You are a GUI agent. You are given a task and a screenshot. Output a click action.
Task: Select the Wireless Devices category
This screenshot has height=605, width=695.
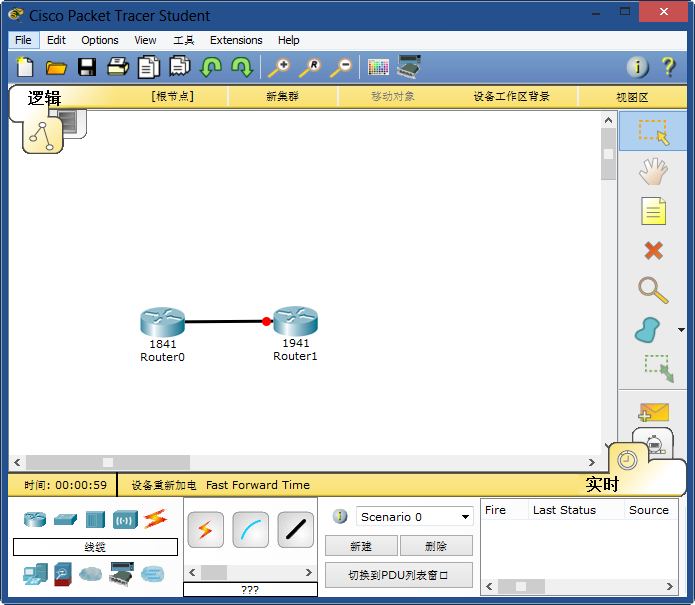click(125, 519)
